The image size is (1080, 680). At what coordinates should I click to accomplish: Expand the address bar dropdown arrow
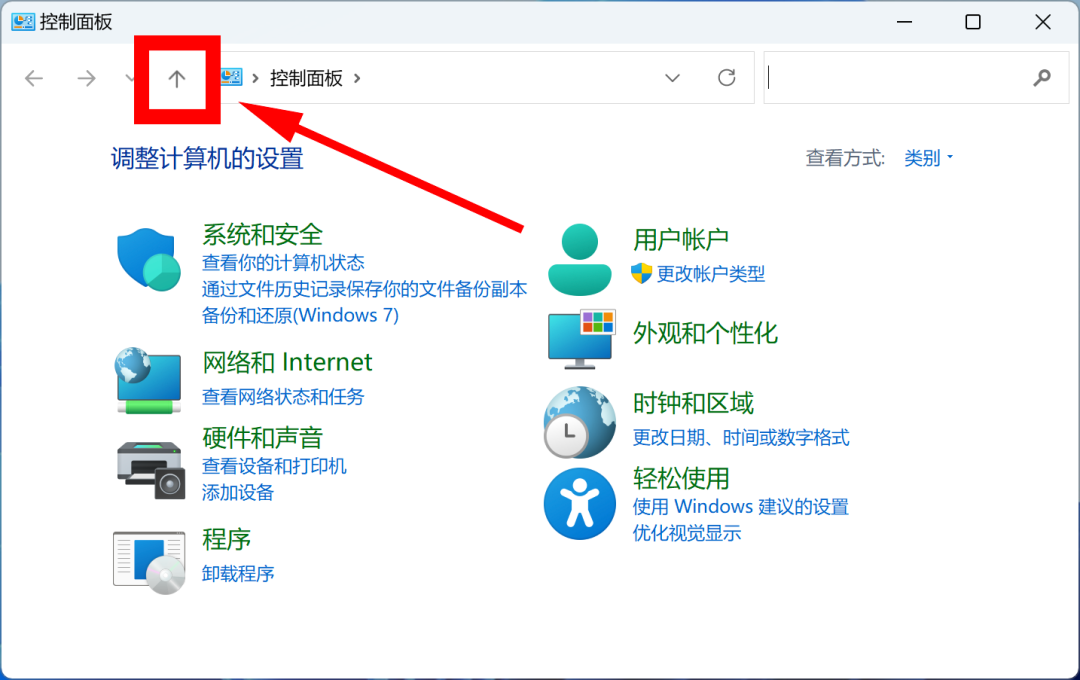(x=672, y=77)
